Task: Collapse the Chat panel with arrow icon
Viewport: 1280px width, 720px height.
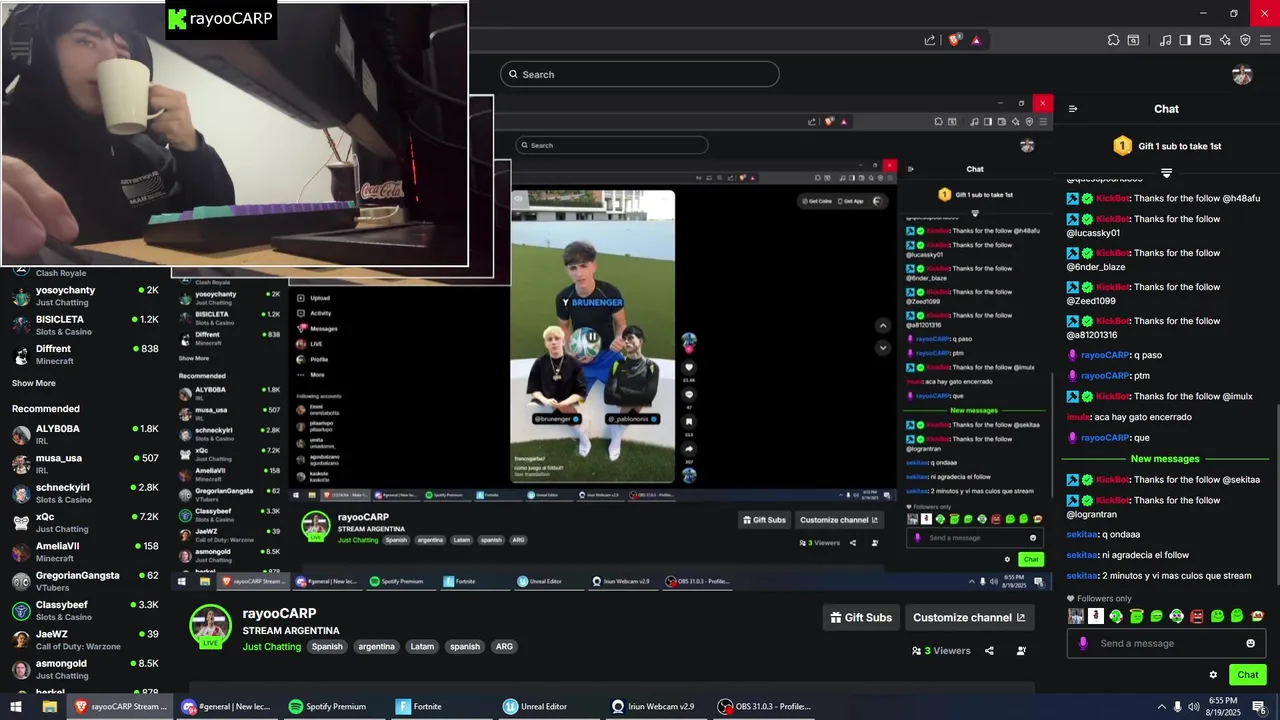Action: coord(1073,109)
